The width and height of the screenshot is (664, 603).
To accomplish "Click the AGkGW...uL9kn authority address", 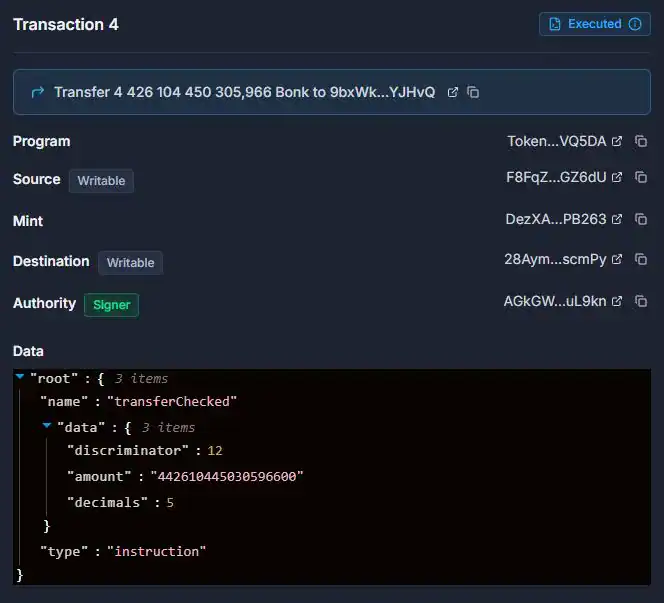I will (x=555, y=302).
